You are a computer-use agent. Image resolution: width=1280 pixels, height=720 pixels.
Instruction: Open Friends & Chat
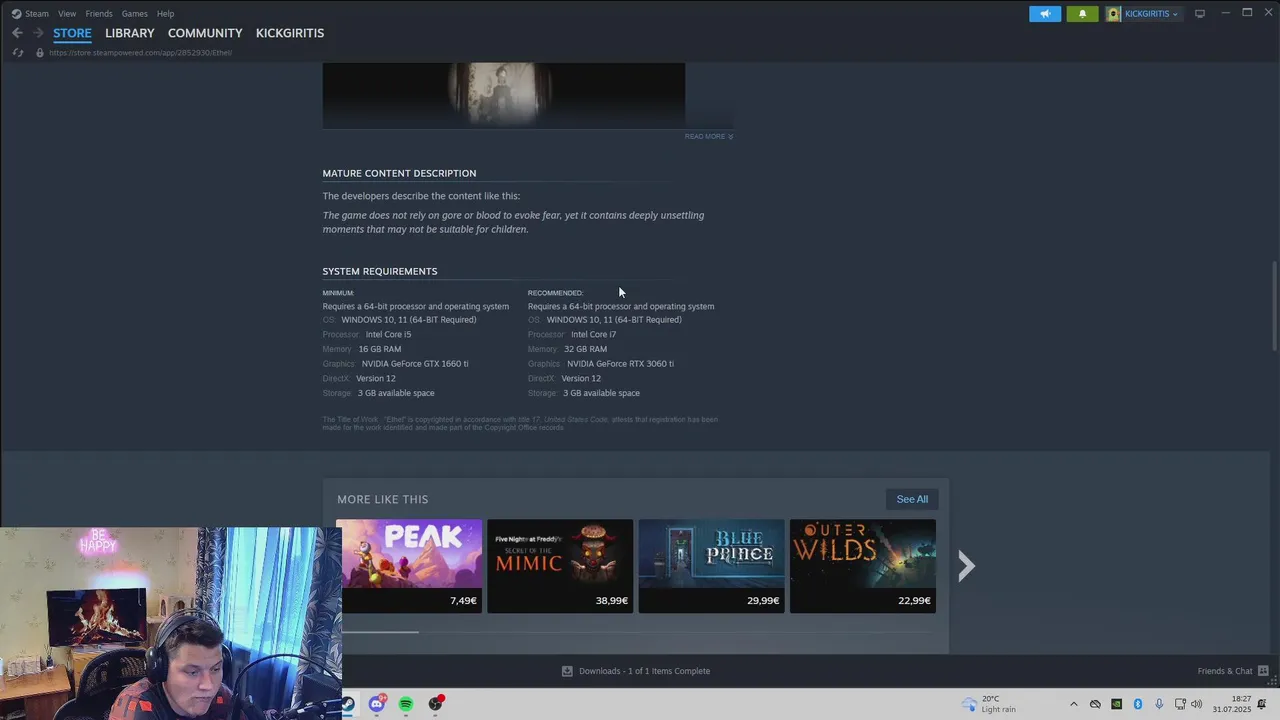[1225, 671]
